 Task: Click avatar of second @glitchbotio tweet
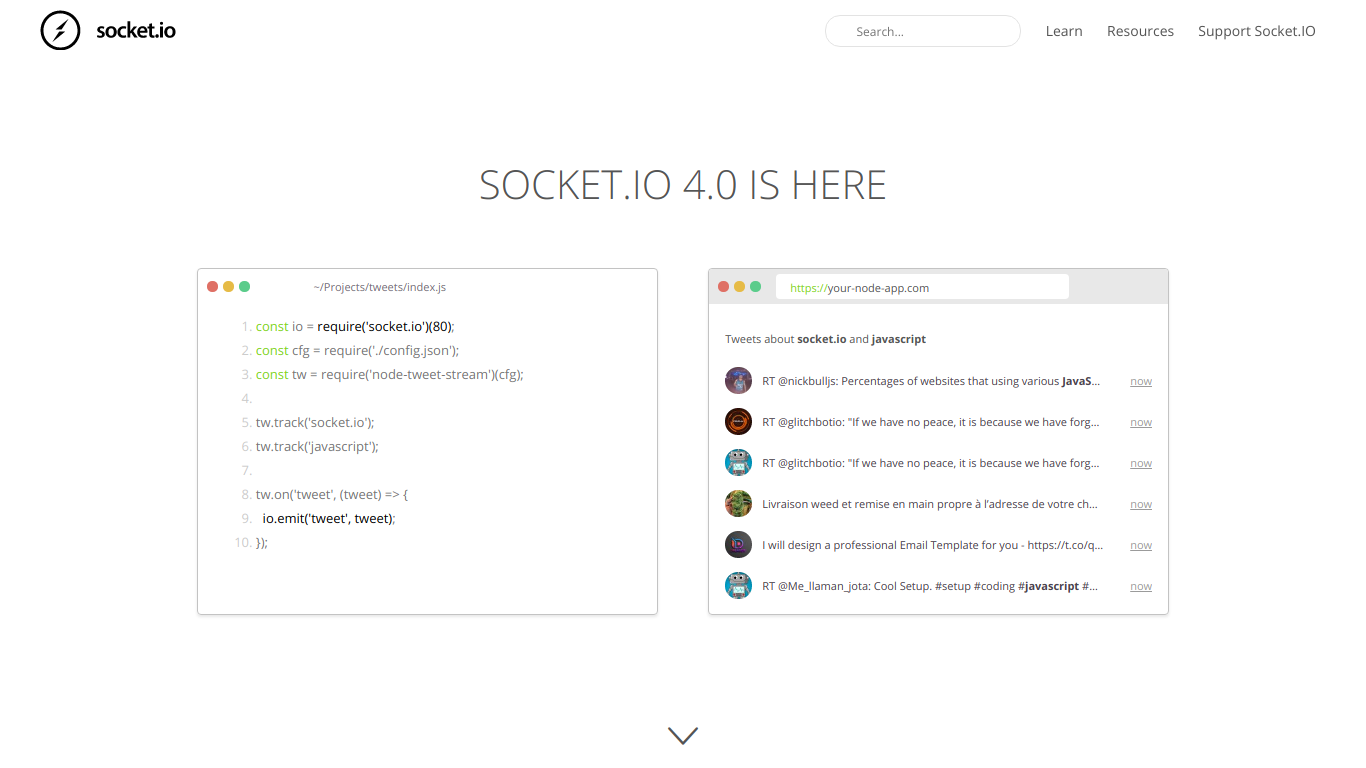click(738, 462)
